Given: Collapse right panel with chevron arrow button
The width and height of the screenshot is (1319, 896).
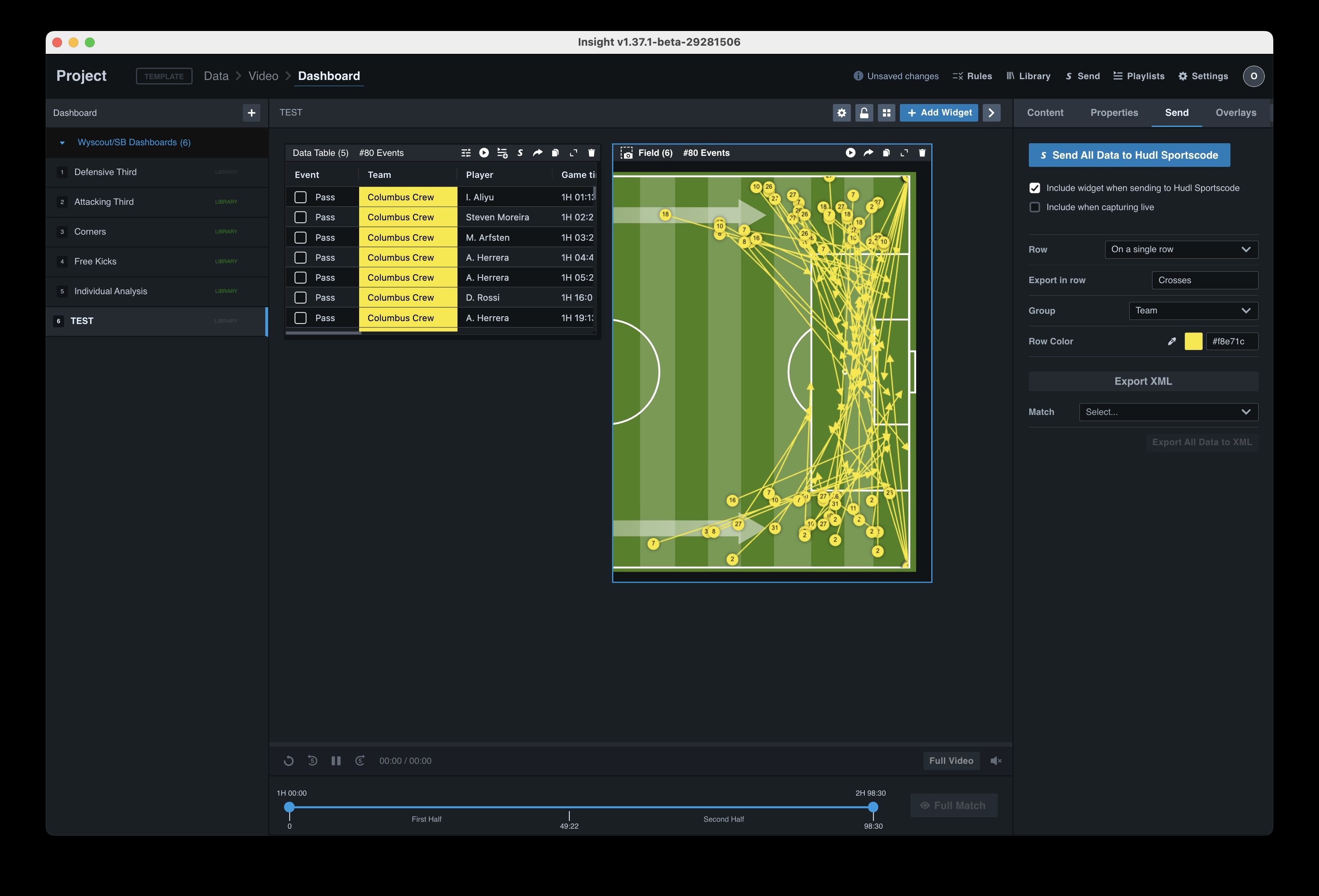Looking at the screenshot, I should click(991, 112).
